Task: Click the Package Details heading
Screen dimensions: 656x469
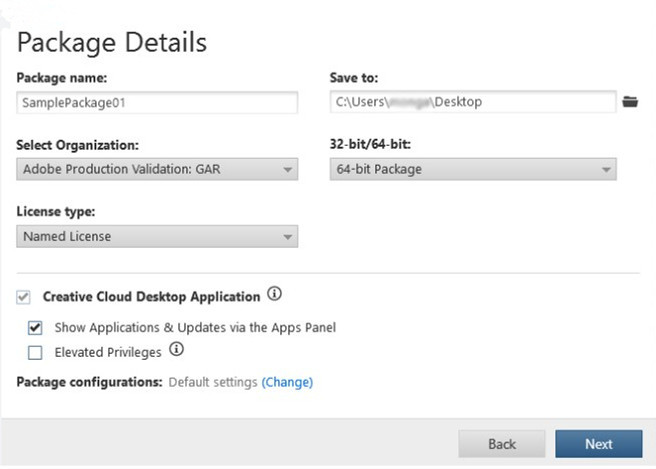Action: (x=112, y=42)
